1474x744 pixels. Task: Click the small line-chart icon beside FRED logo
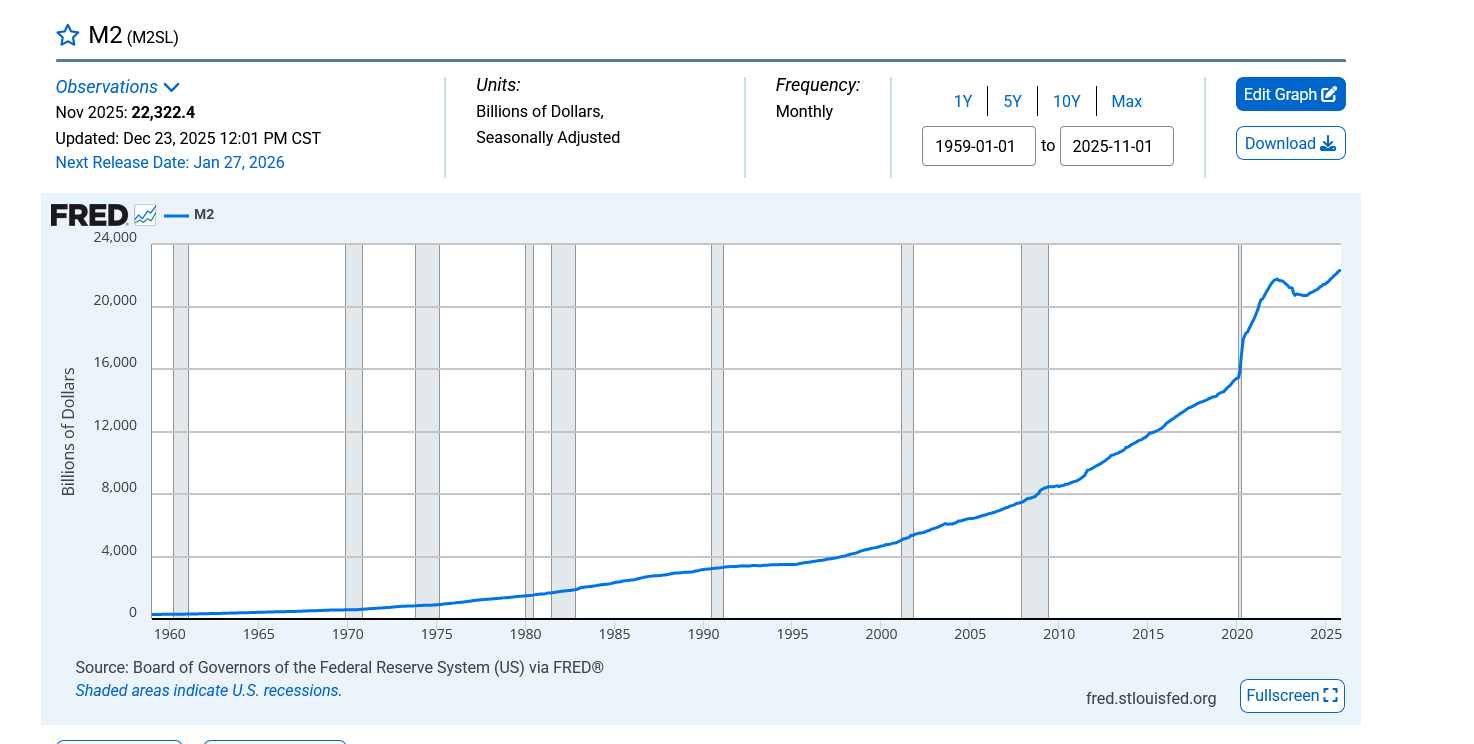point(145,215)
